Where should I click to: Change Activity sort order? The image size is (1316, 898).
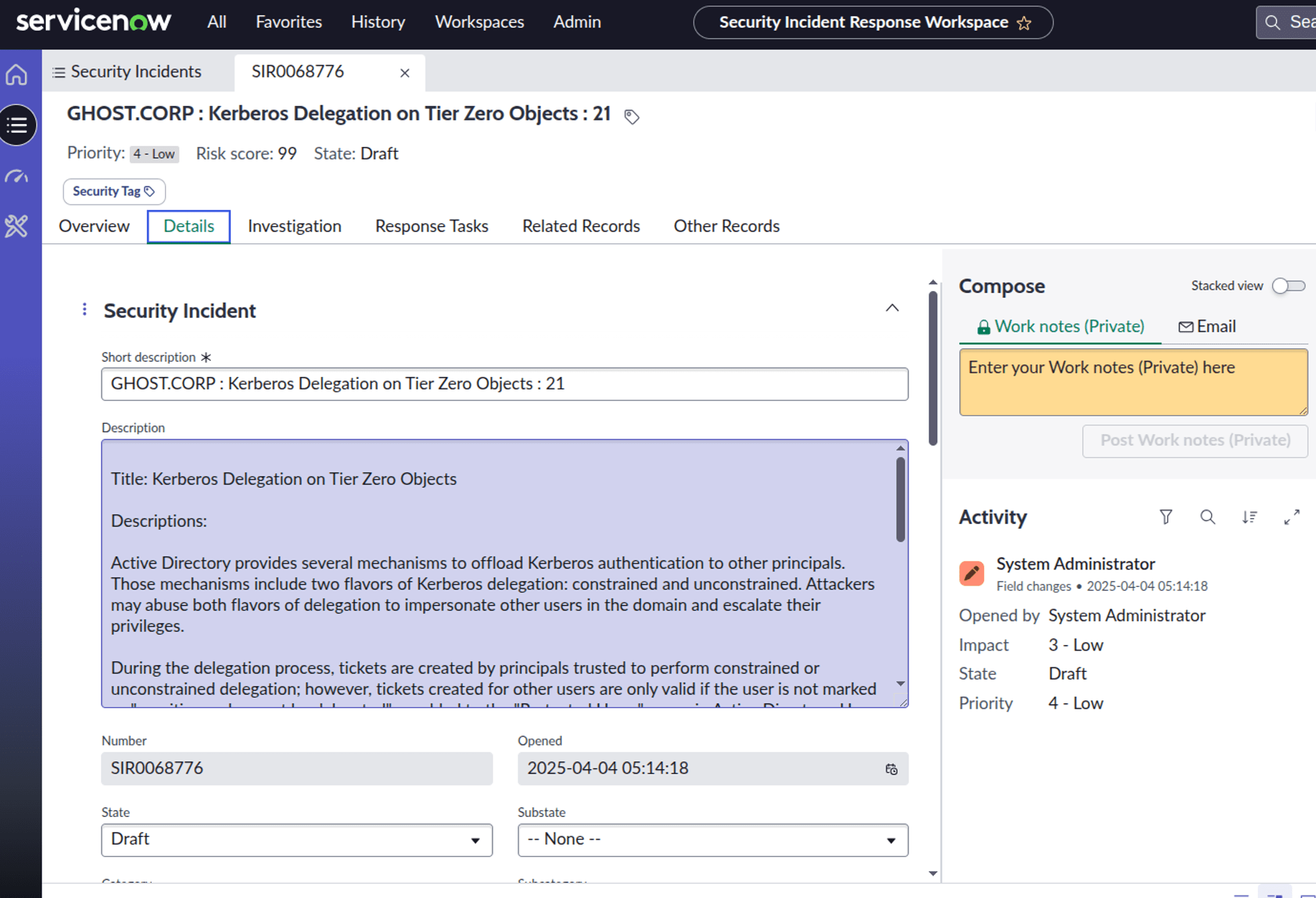pos(1249,517)
